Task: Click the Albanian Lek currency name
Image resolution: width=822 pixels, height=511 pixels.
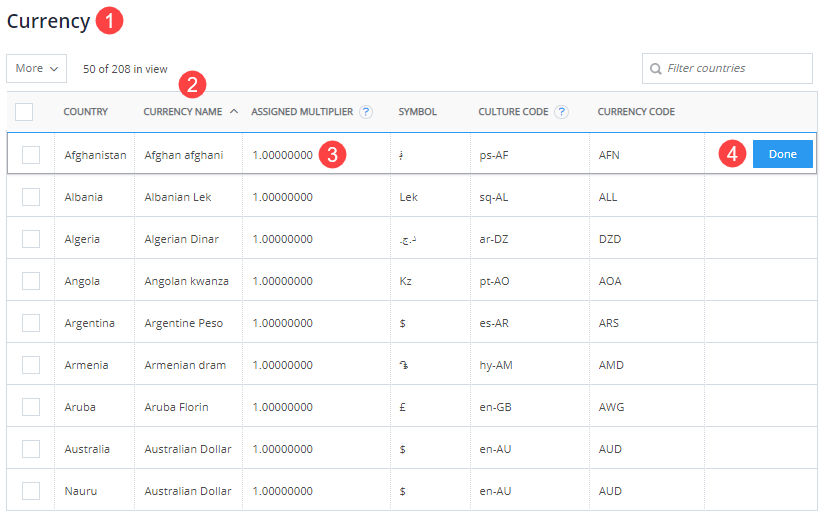Action: (178, 197)
